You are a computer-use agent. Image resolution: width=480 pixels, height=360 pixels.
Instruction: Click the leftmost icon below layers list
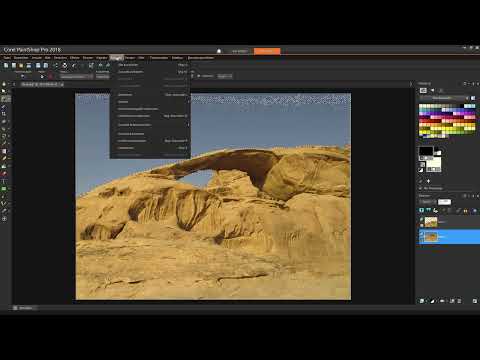422,301
